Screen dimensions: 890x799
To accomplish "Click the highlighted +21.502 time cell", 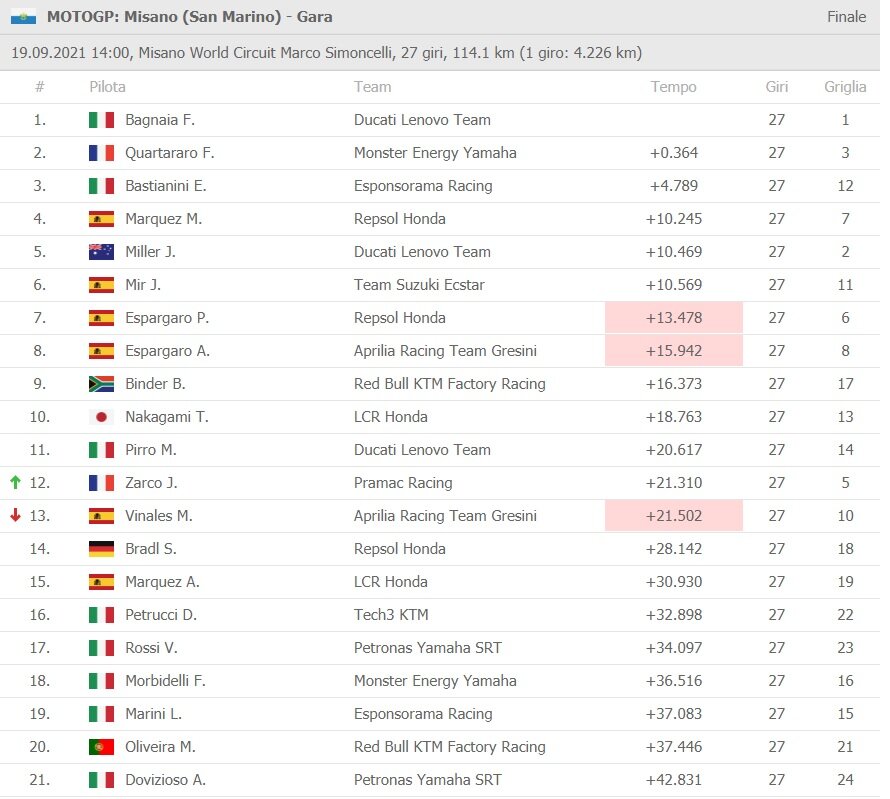I will click(x=674, y=516).
